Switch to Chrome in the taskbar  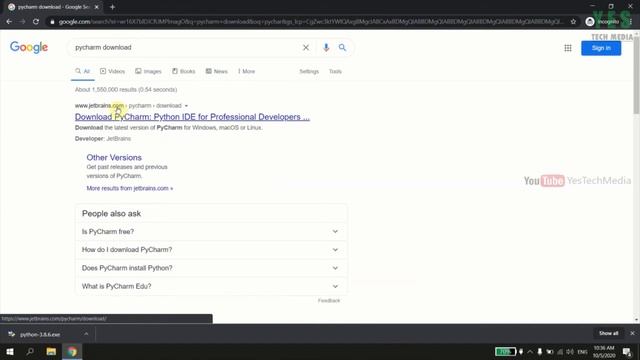coord(72,351)
